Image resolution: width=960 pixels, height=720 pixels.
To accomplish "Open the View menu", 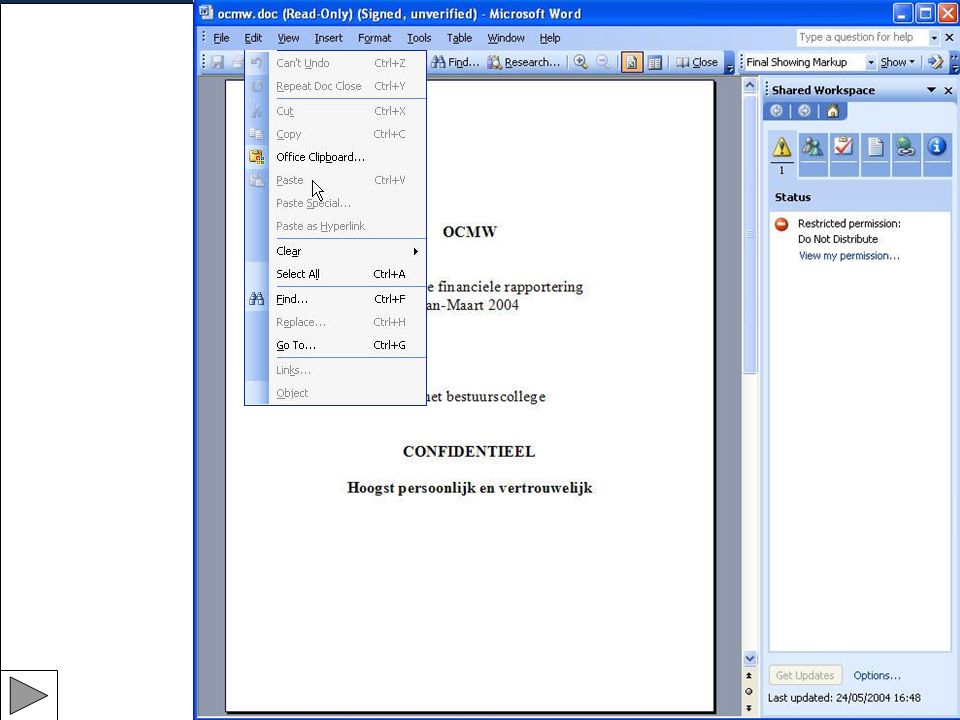I will click(288, 38).
